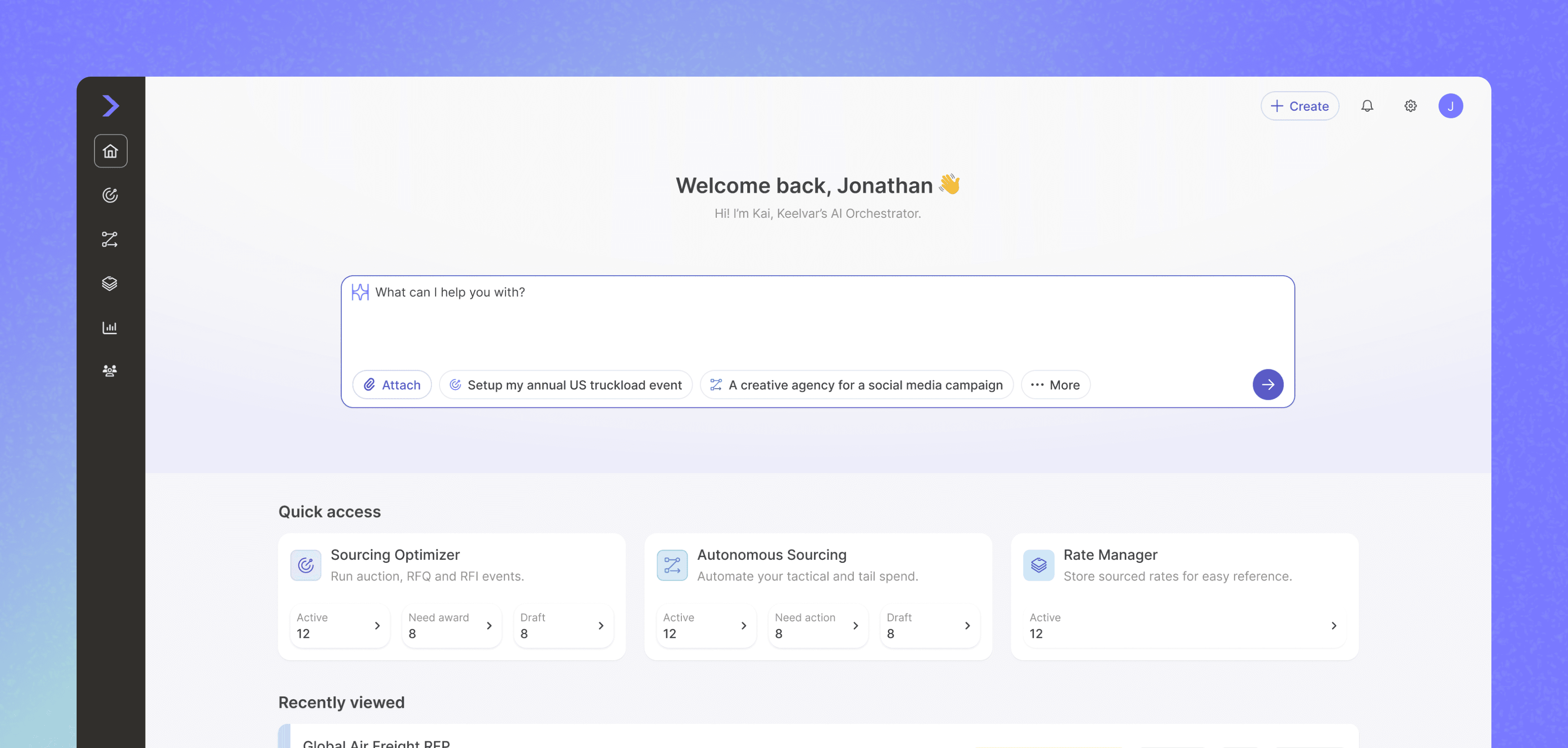Open Sourcing Optimizer Need award chevron
This screenshot has width=1568, height=748.
tap(489, 626)
